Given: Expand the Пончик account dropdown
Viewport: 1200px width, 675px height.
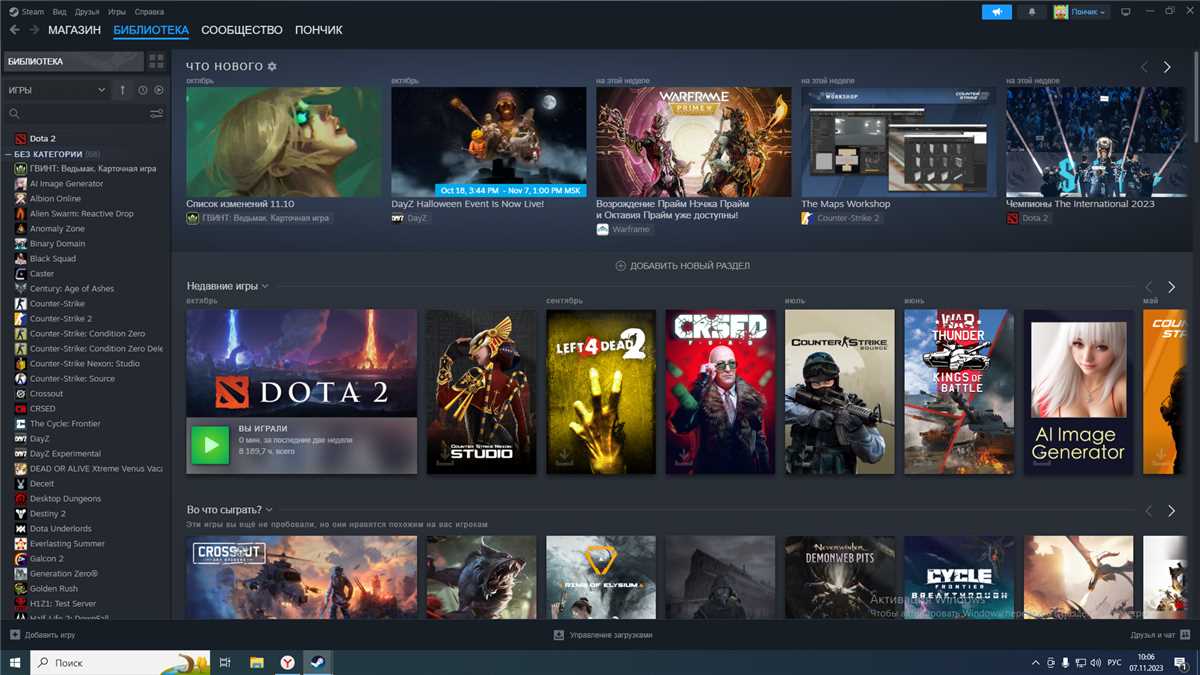Looking at the screenshot, I should [1081, 12].
